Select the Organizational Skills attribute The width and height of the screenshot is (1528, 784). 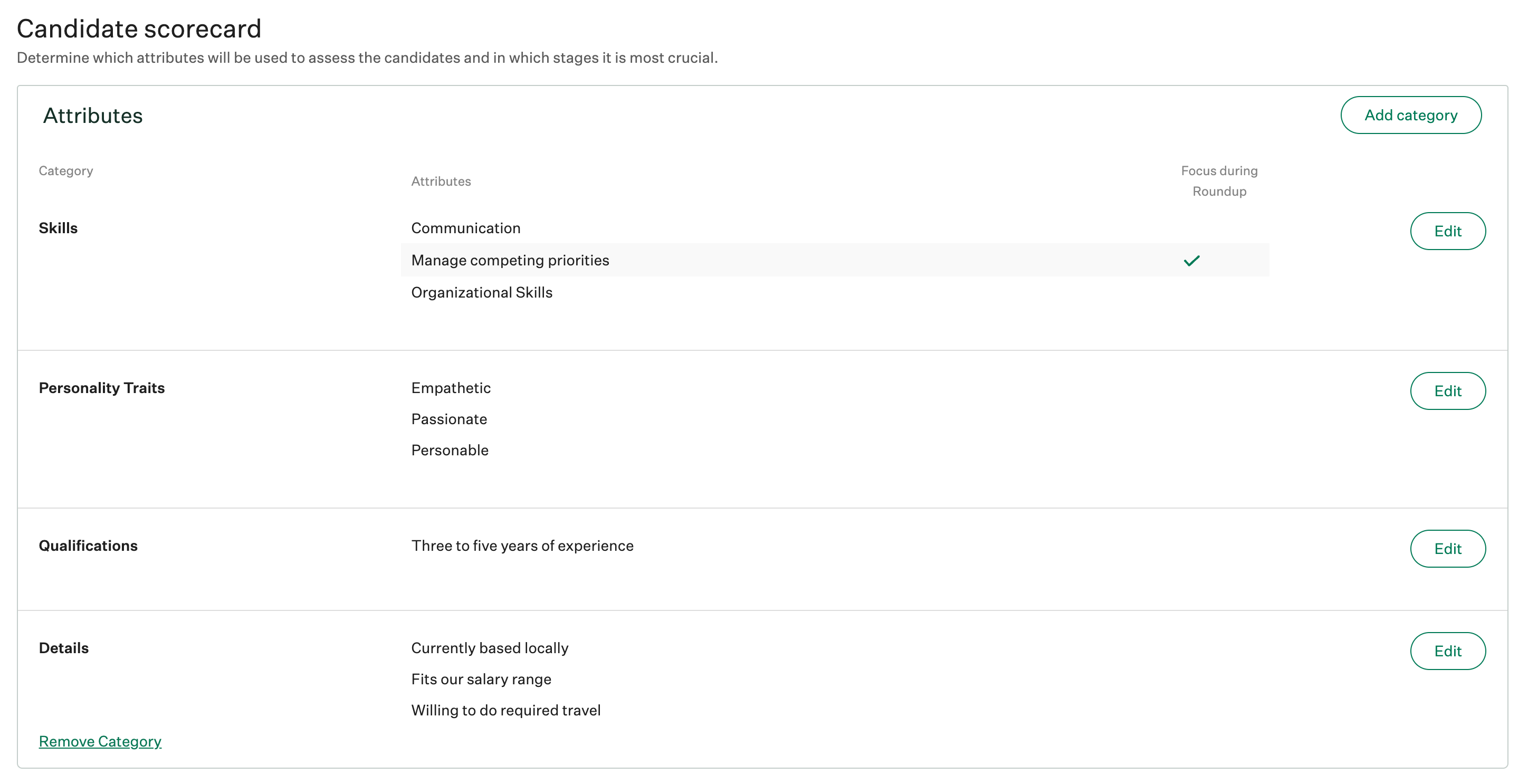click(x=482, y=292)
